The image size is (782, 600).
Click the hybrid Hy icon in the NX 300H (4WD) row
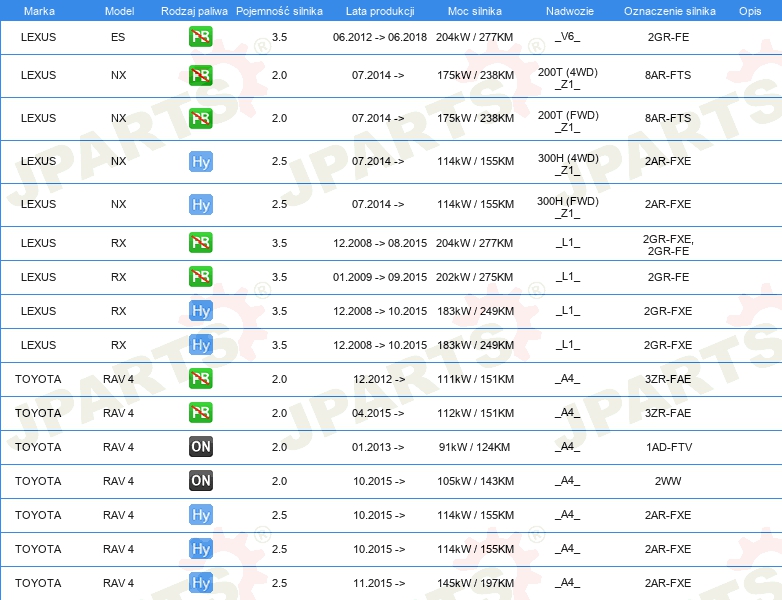pos(201,161)
